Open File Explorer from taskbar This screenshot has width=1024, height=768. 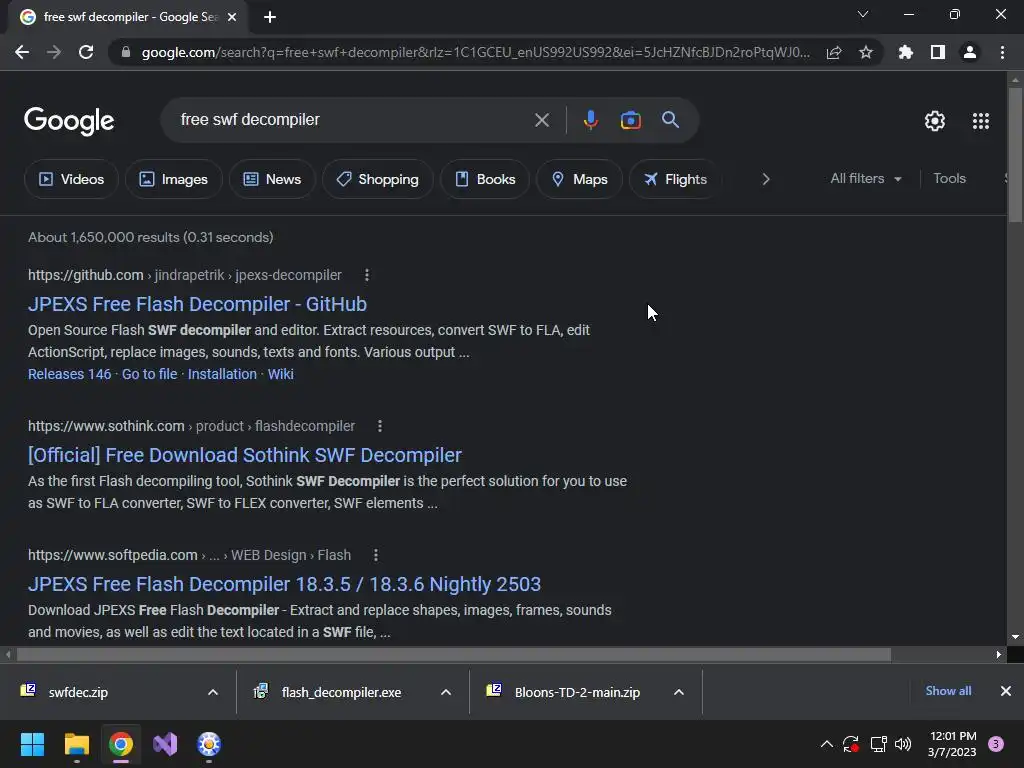click(76, 744)
